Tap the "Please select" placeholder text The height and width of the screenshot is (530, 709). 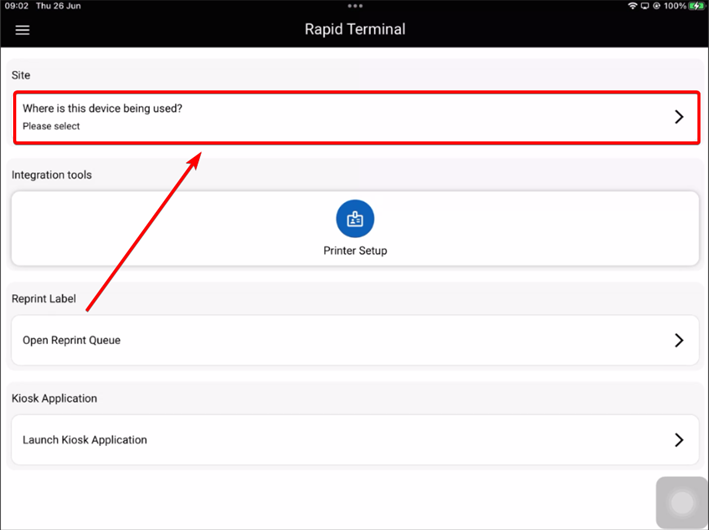(x=51, y=127)
